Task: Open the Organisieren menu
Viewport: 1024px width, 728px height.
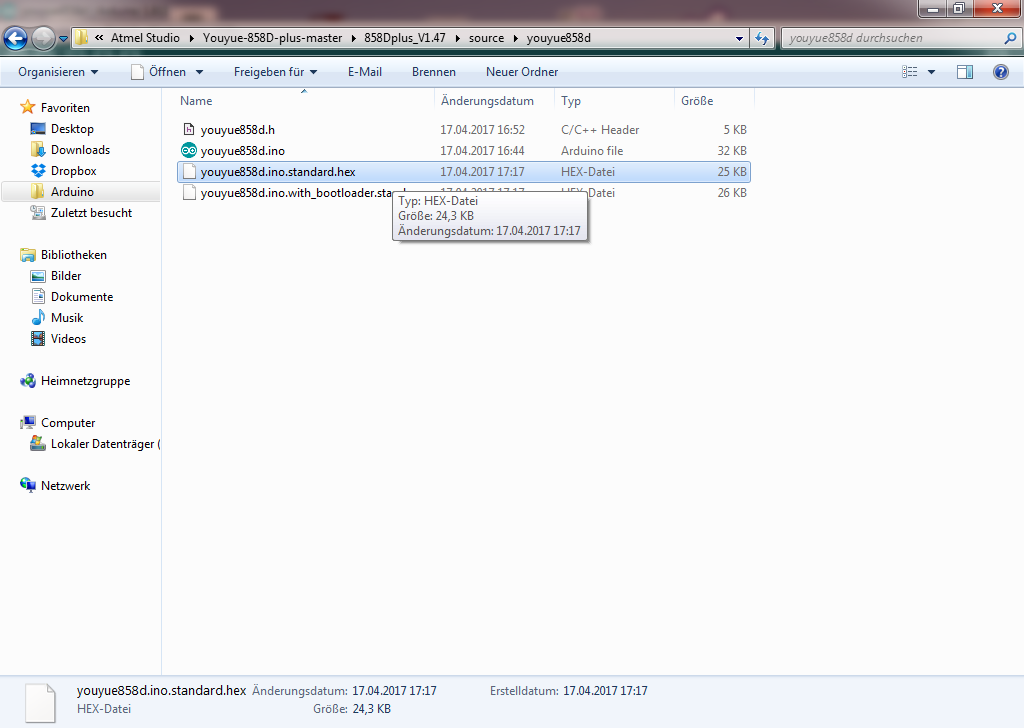Action: point(58,72)
